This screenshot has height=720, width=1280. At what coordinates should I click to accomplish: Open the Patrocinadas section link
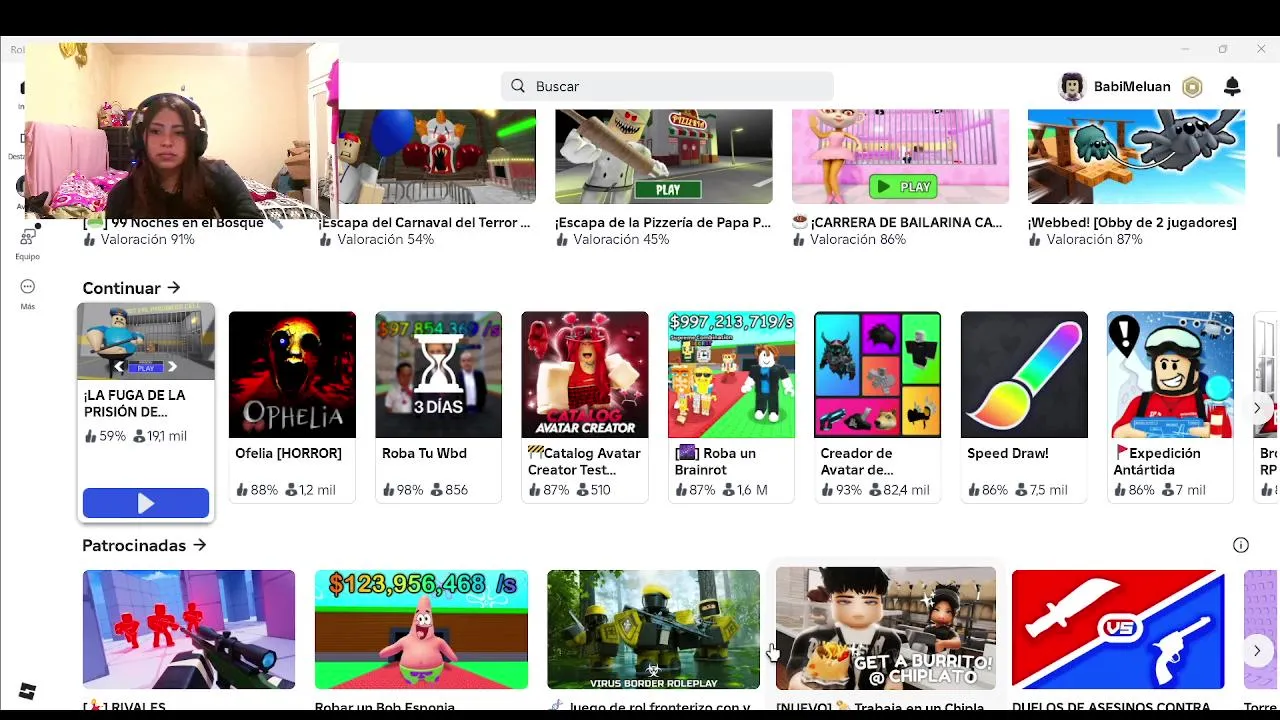144,545
